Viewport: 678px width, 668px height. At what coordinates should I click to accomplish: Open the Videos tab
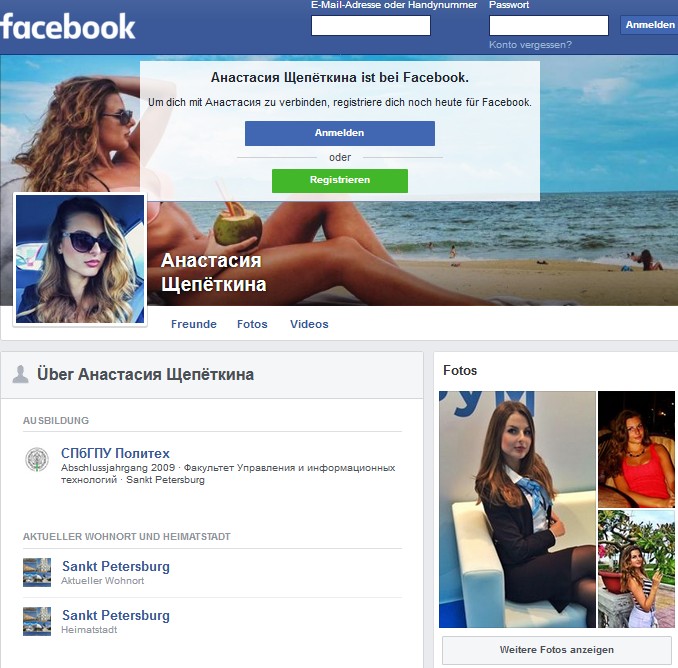pyautogui.click(x=309, y=324)
